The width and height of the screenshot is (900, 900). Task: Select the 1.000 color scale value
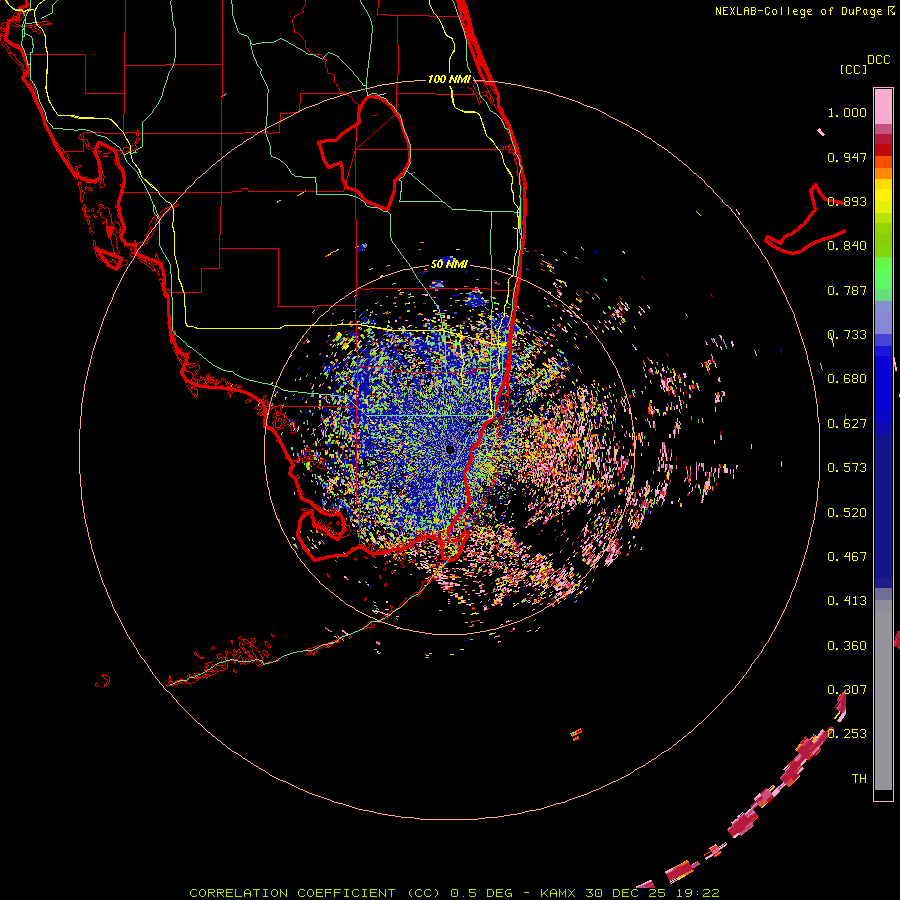847,112
